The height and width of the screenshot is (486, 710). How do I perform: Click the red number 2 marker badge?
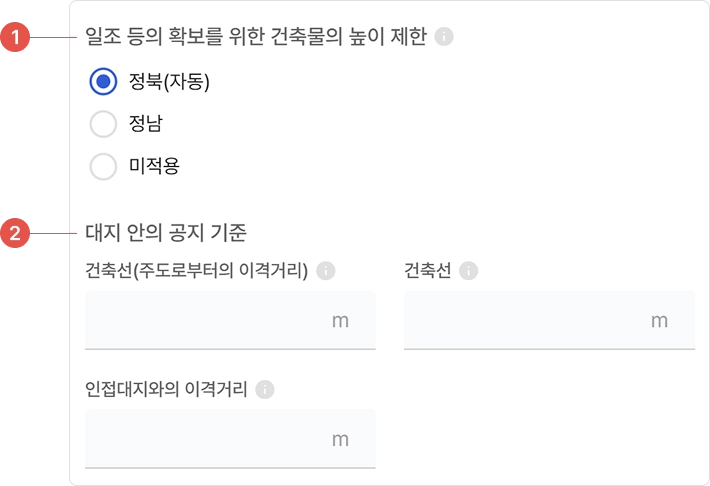pyautogui.click(x=14, y=234)
